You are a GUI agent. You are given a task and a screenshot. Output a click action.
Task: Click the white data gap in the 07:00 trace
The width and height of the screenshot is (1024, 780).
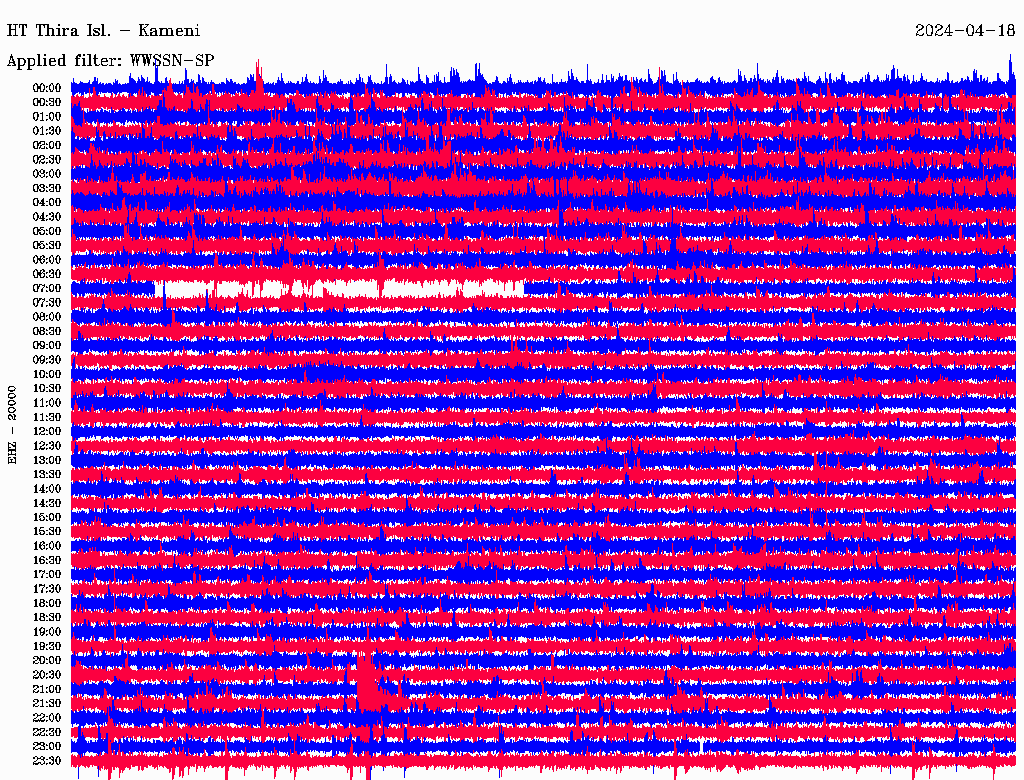pyautogui.click(x=420, y=288)
